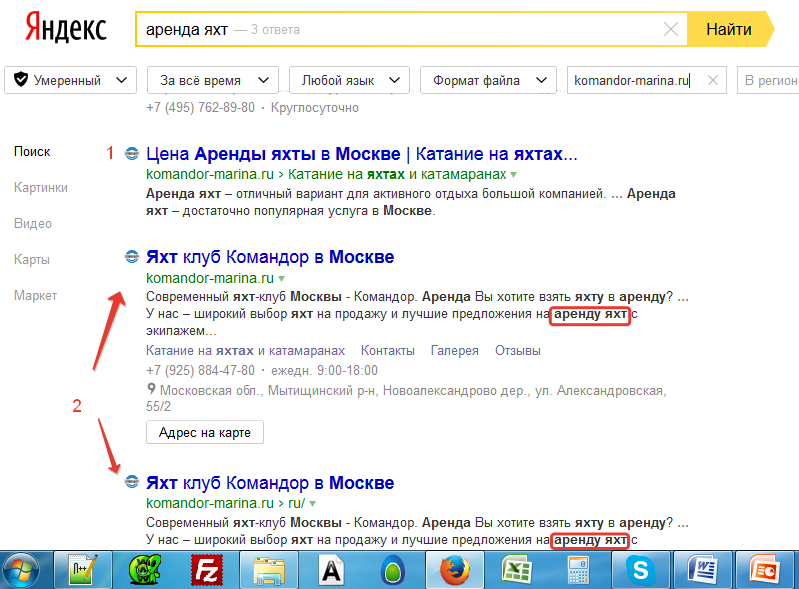
Task: Click the В регионе filter field
Action: (768, 80)
